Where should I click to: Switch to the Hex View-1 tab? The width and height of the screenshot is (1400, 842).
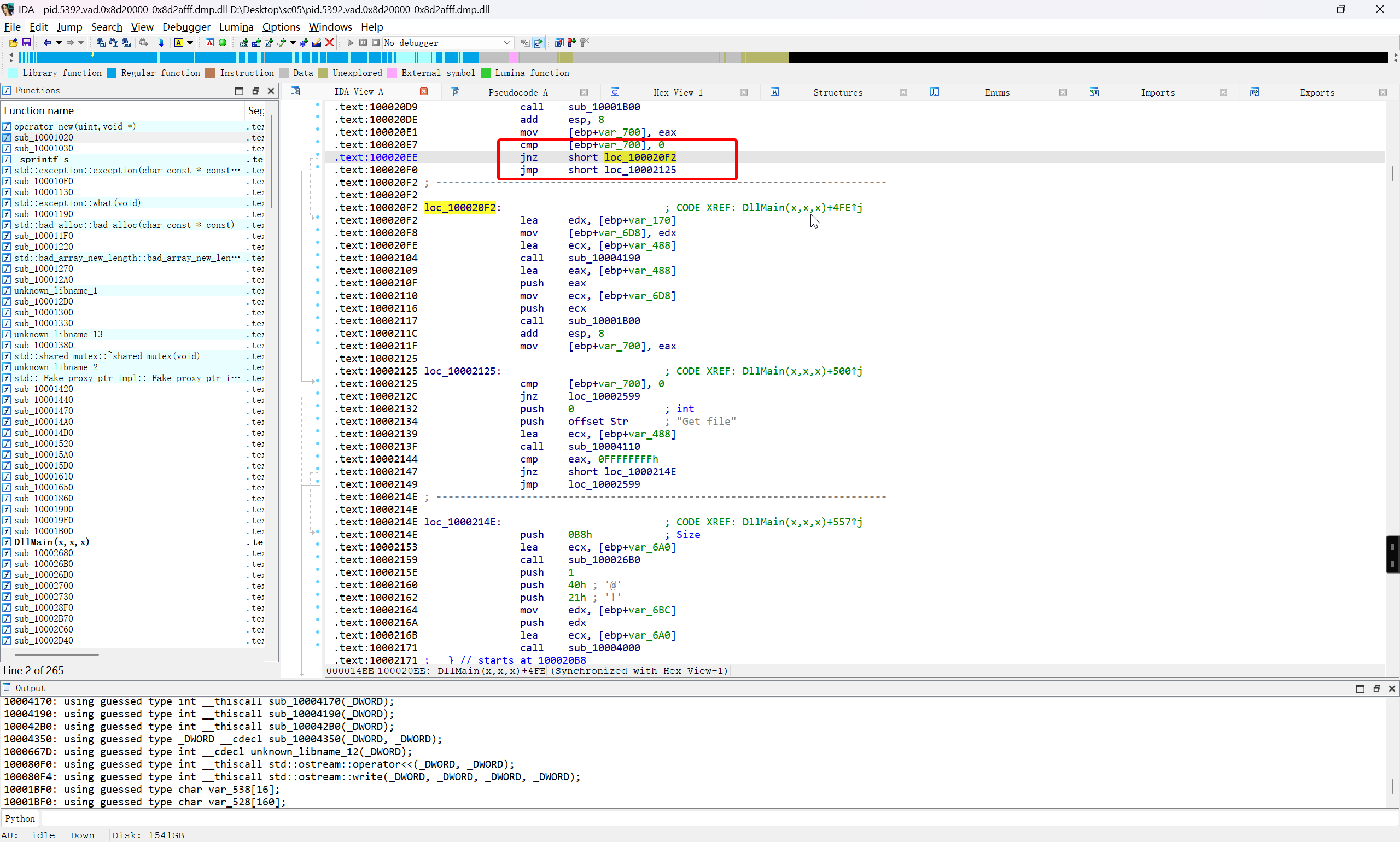coord(678,92)
